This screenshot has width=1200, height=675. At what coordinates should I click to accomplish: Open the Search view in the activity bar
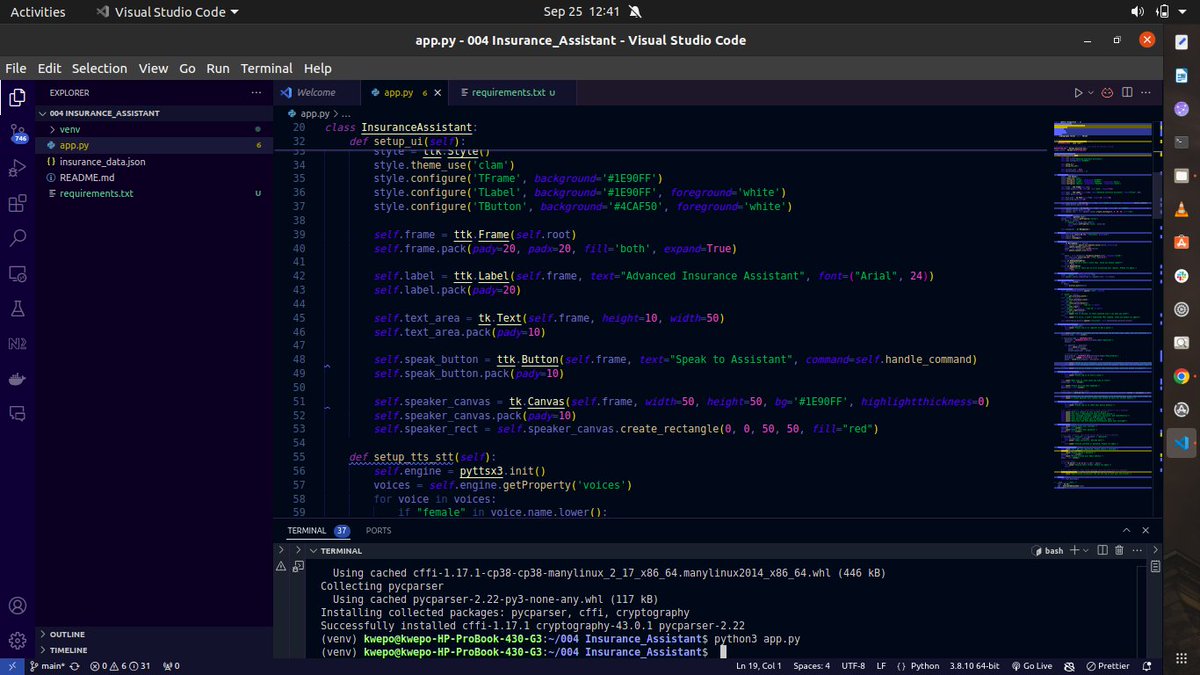17,239
